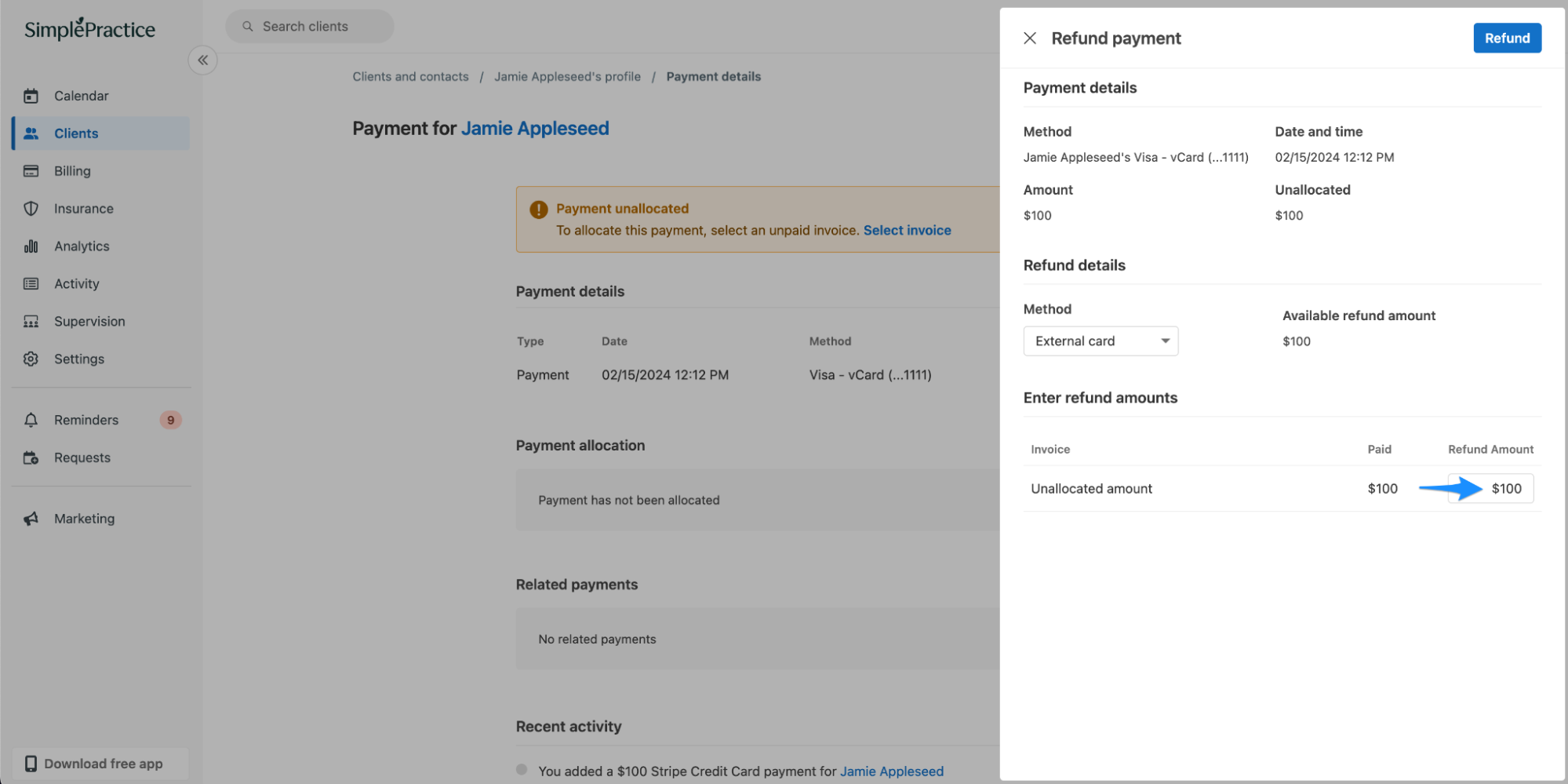Click the Marketing megaphone icon
The width and height of the screenshot is (1568, 784).
click(x=31, y=519)
